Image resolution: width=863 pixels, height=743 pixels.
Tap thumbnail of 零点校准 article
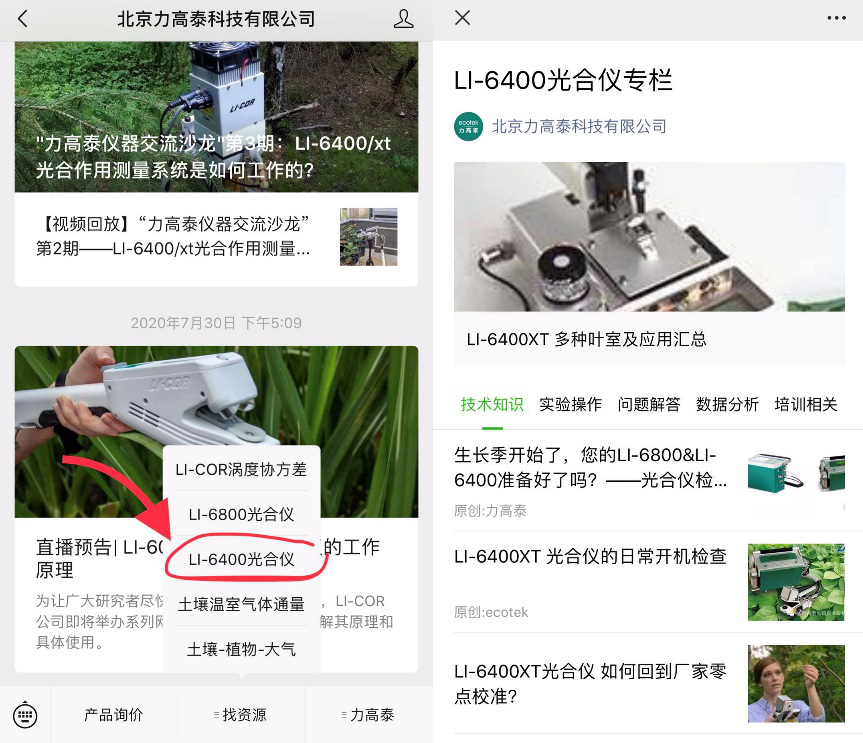[x=796, y=684]
